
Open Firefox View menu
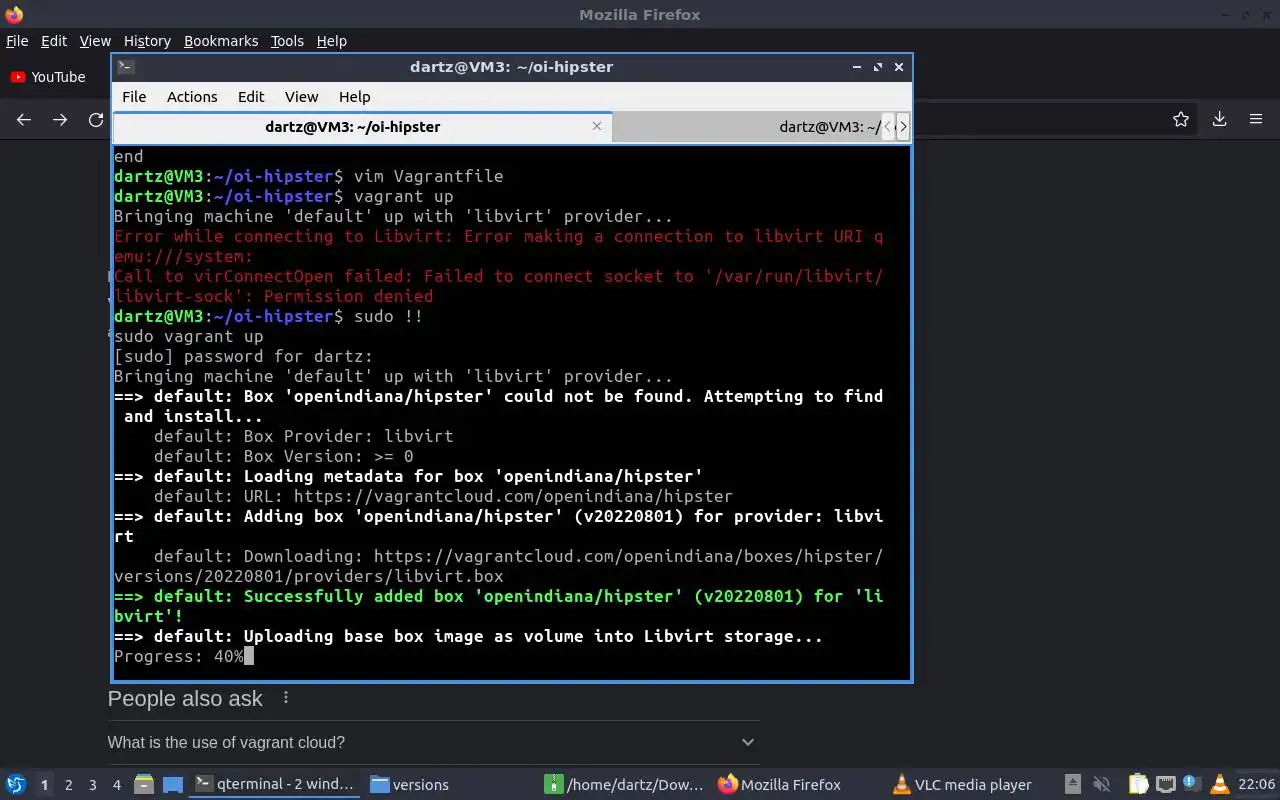coord(95,41)
